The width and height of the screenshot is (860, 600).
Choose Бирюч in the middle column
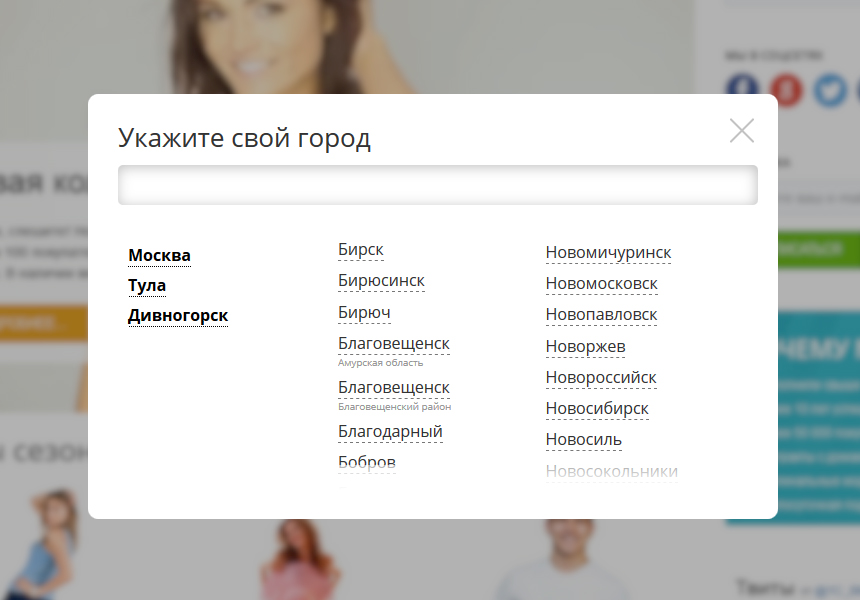point(364,313)
